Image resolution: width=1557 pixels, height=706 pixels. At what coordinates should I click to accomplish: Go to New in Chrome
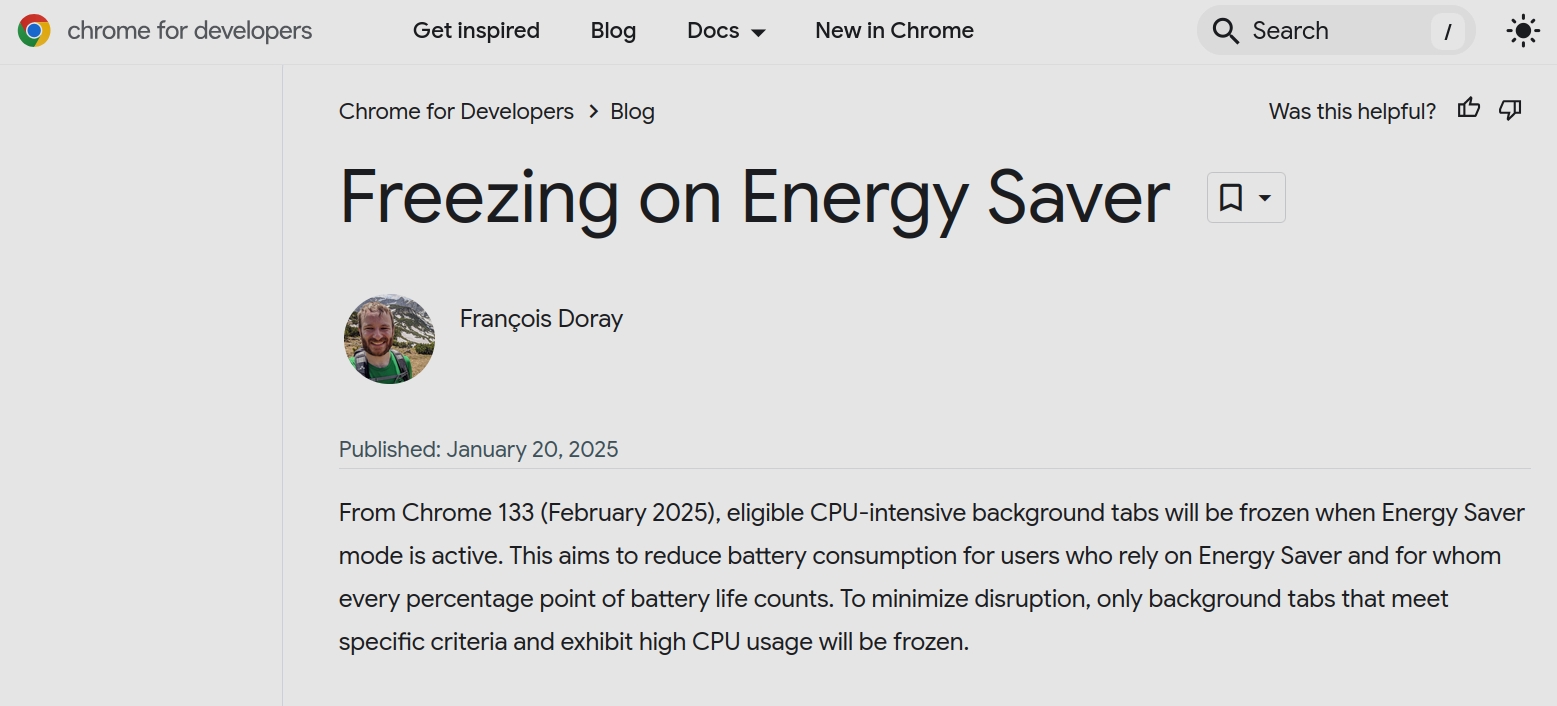[x=894, y=31]
